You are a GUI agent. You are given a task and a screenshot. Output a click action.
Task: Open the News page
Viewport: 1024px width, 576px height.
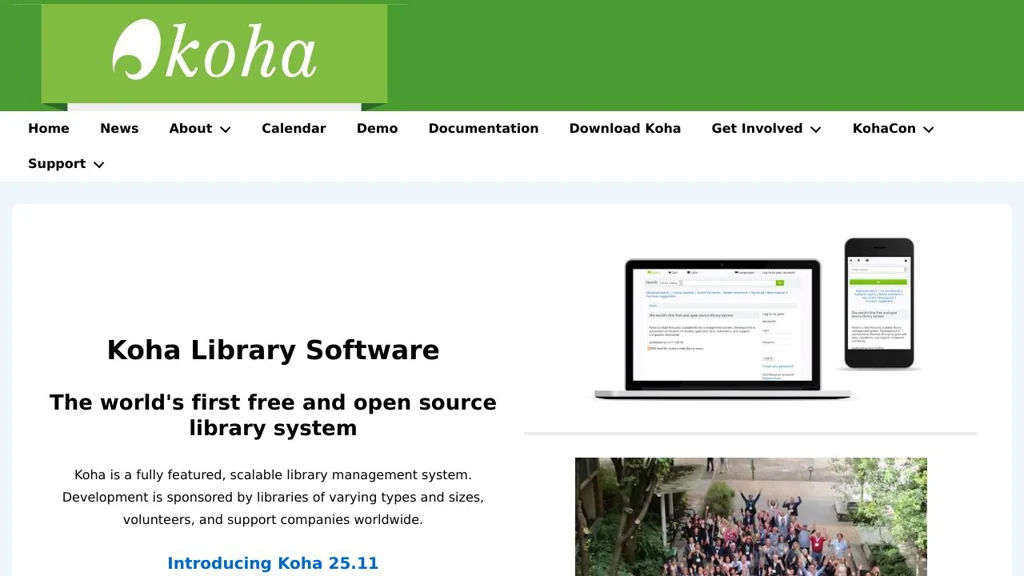(x=119, y=129)
